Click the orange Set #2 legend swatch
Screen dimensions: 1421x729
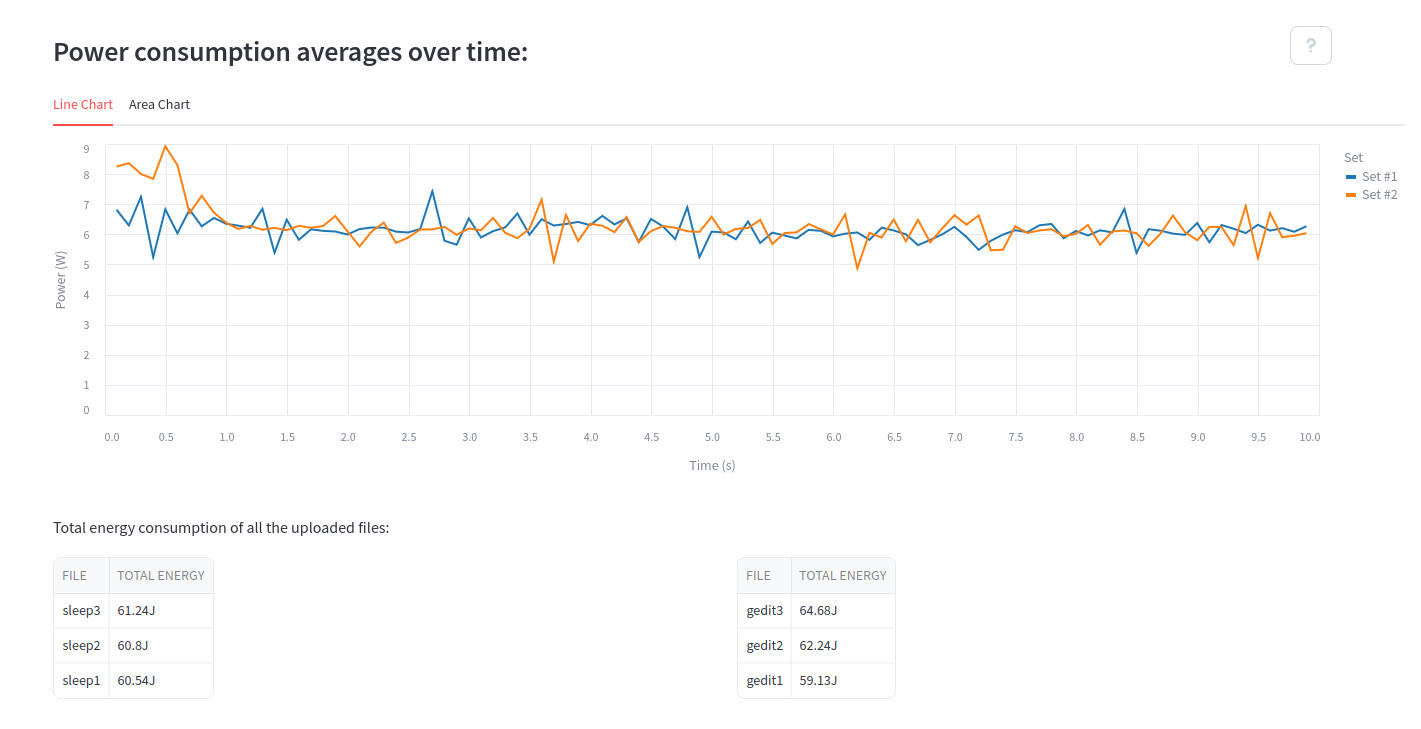pyautogui.click(x=1351, y=195)
